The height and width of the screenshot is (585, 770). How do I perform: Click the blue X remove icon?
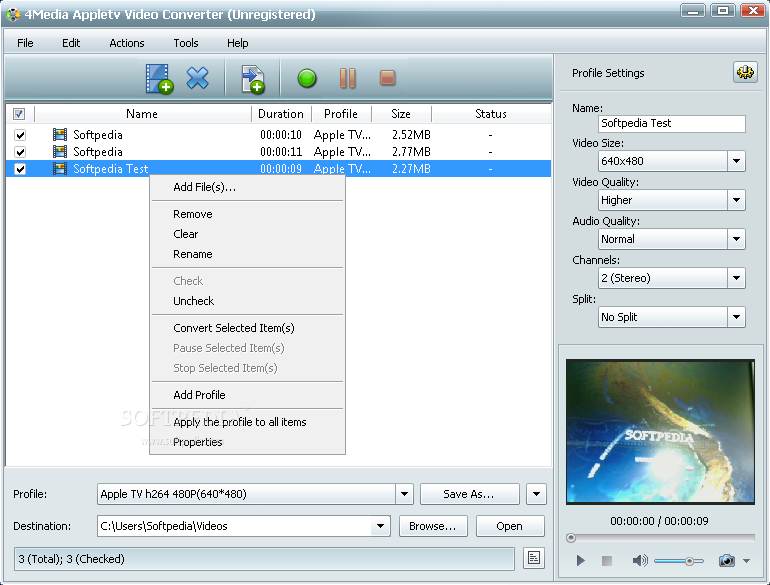pos(197,78)
